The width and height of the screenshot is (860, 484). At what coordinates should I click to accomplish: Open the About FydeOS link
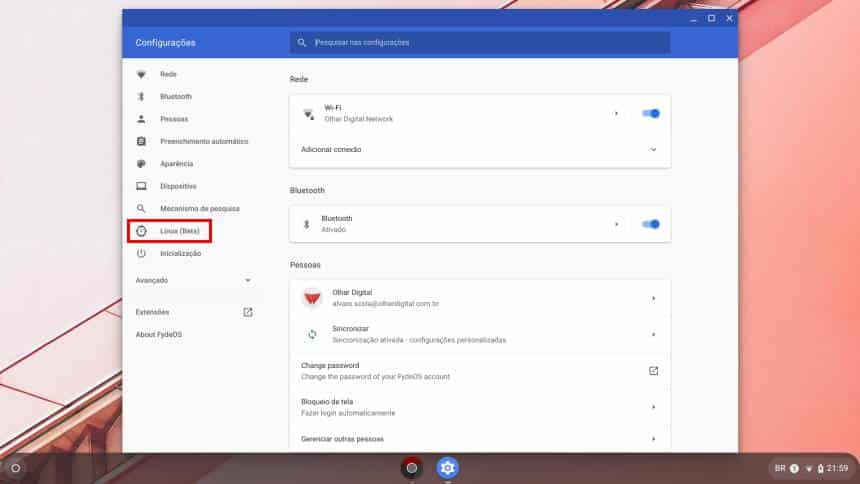coord(159,335)
